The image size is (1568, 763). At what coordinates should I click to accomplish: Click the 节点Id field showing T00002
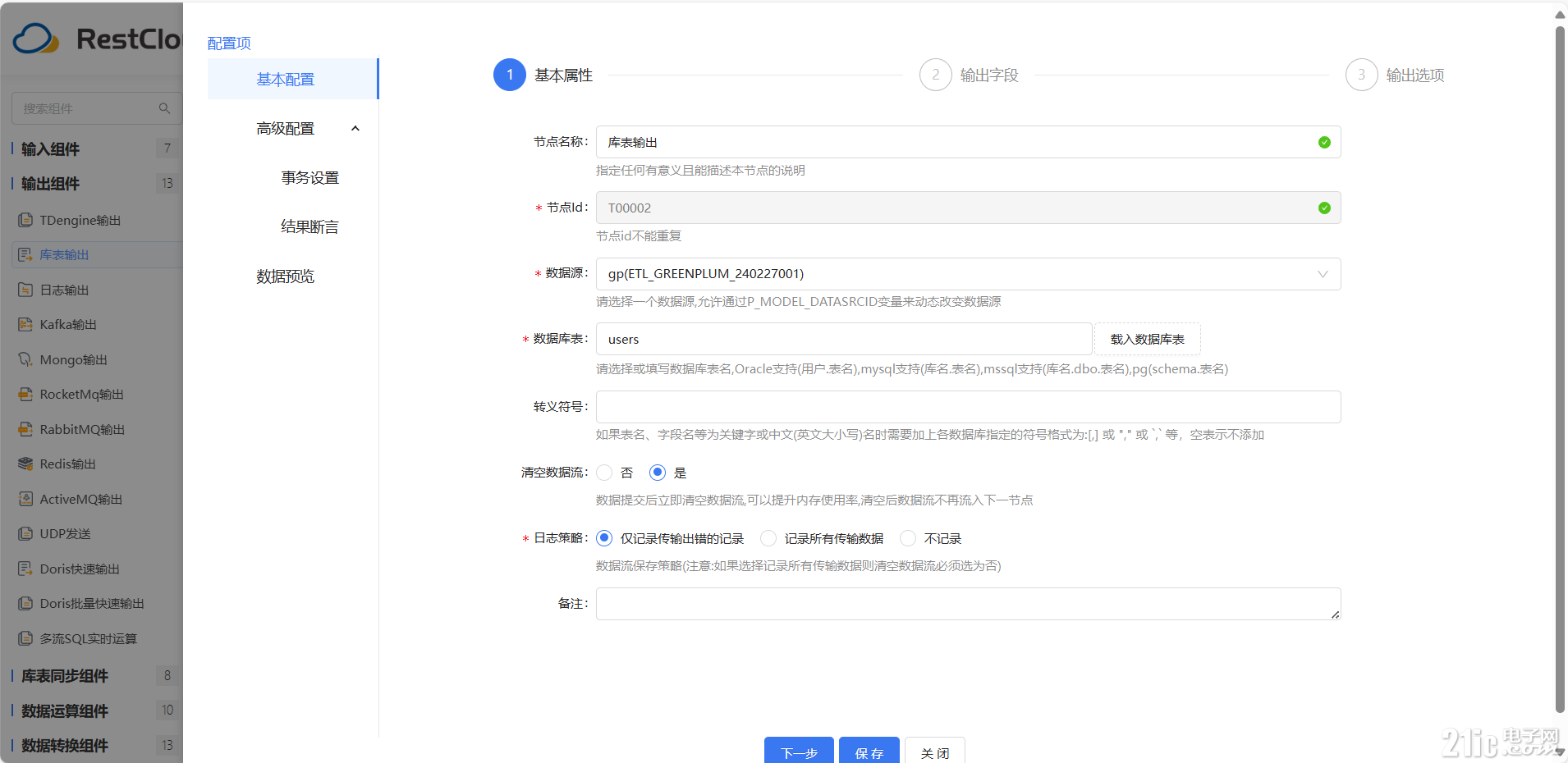(x=969, y=208)
